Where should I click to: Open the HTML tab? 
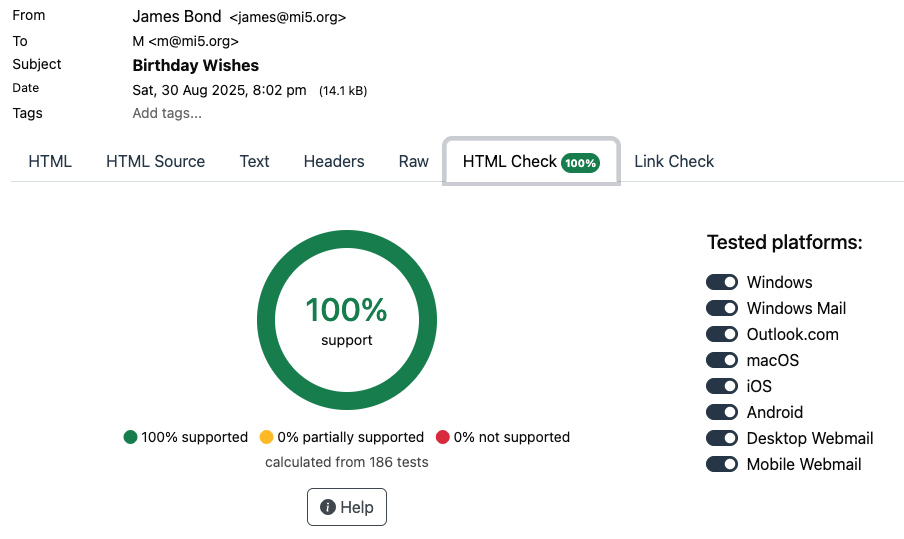50,161
